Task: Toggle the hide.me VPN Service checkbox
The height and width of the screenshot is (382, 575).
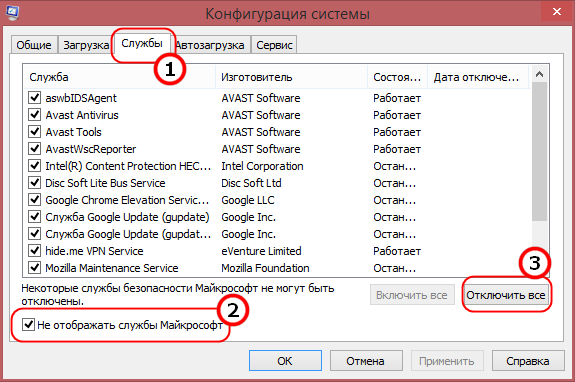Action: [34, 251]
